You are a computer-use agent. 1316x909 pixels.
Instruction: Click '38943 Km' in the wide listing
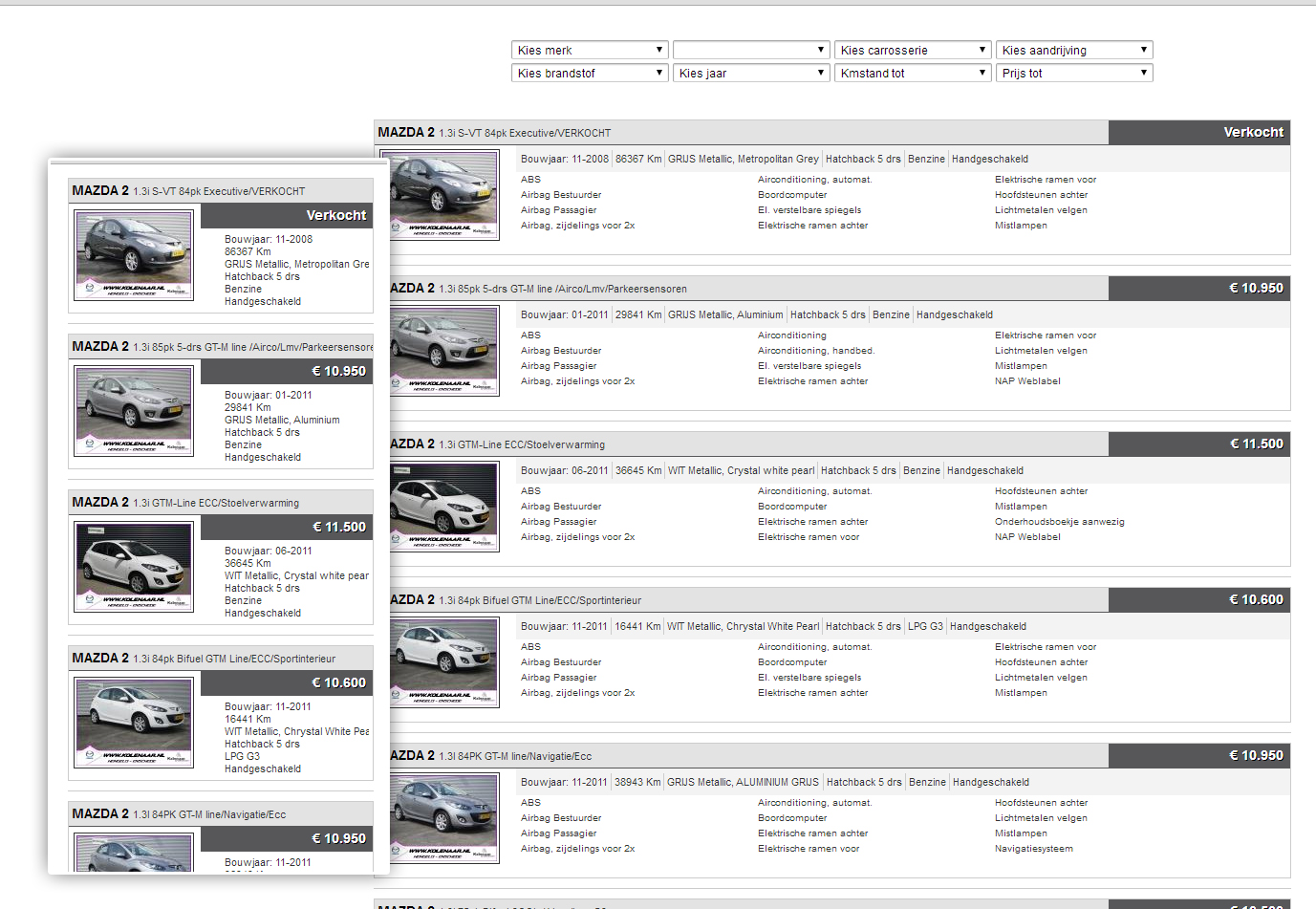tap(637, 783)
